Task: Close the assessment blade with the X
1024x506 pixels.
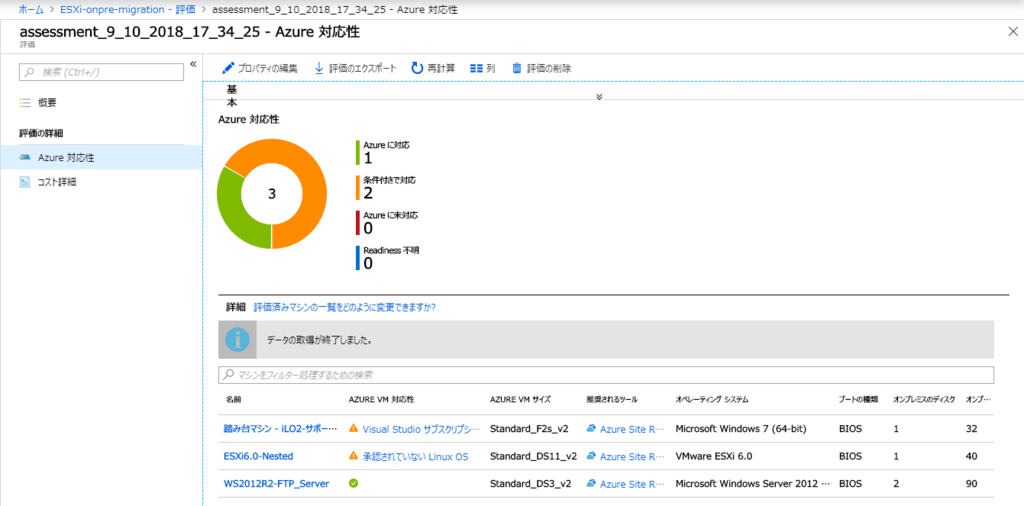Action: point(1013,32)
